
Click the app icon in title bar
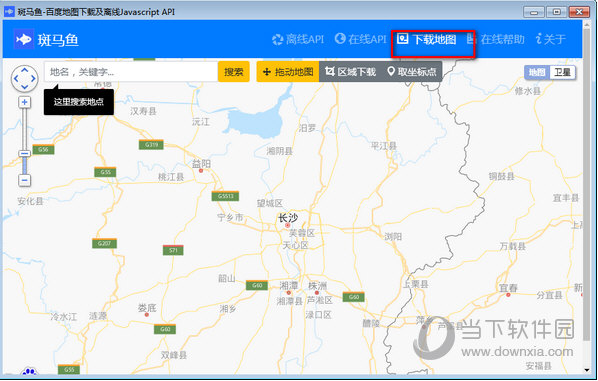9,11
